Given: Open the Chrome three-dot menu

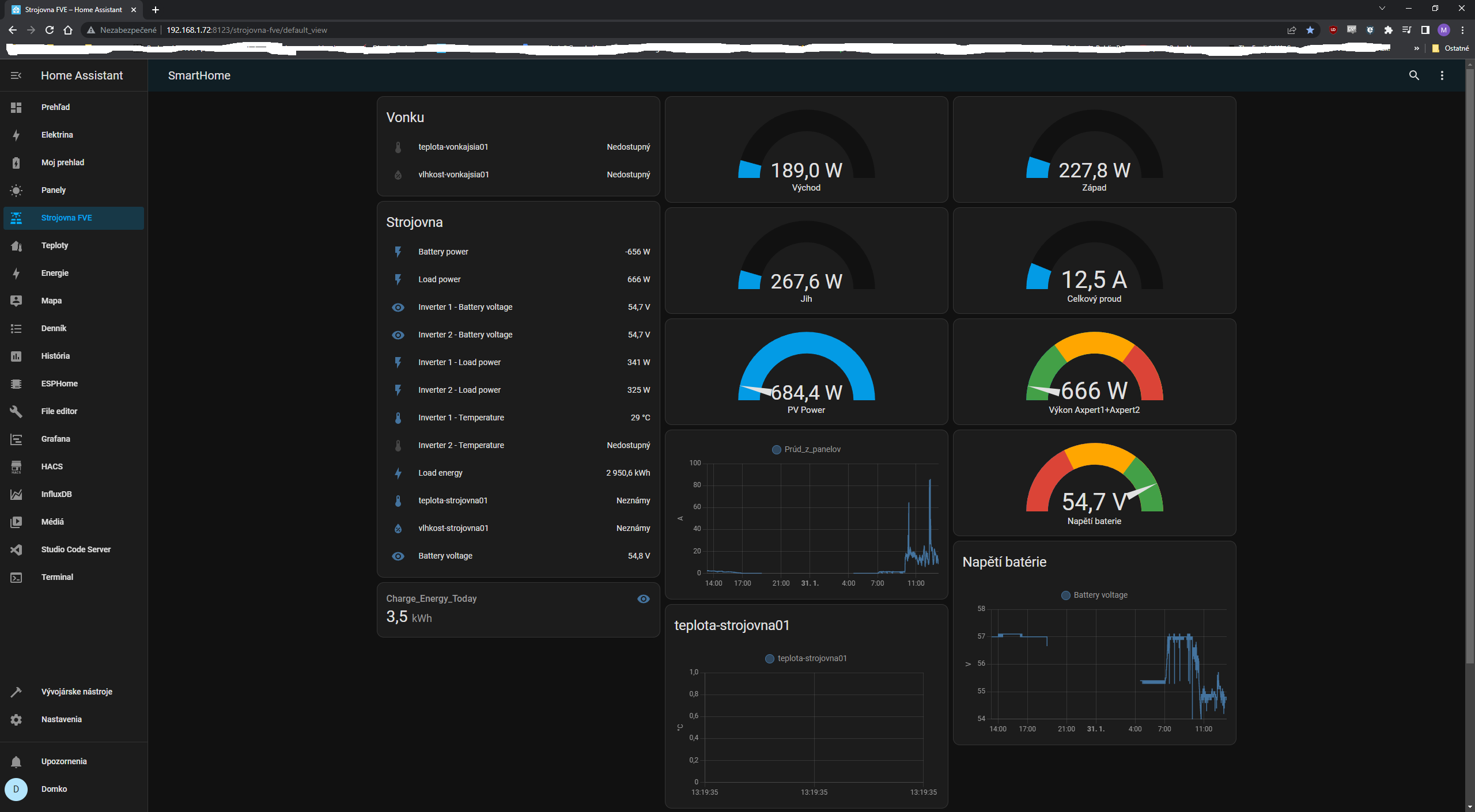Looking at the screenshot, I should point(1462,30).
